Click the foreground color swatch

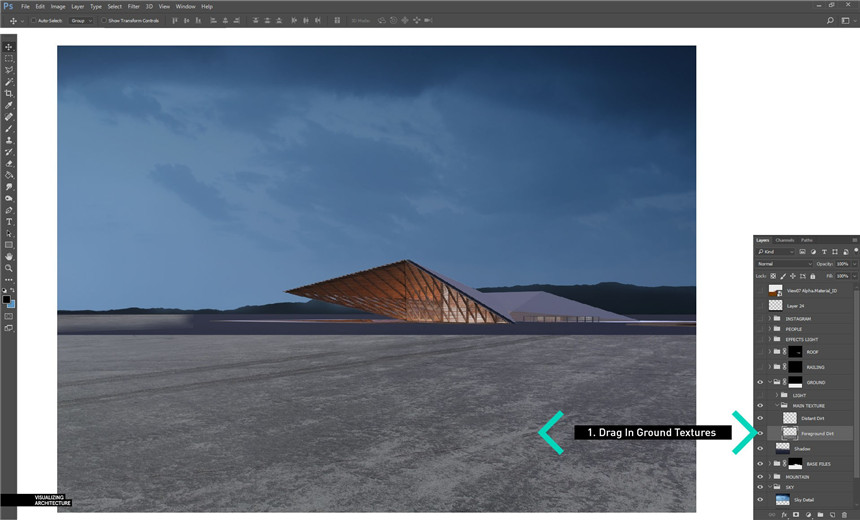point(6,299)
